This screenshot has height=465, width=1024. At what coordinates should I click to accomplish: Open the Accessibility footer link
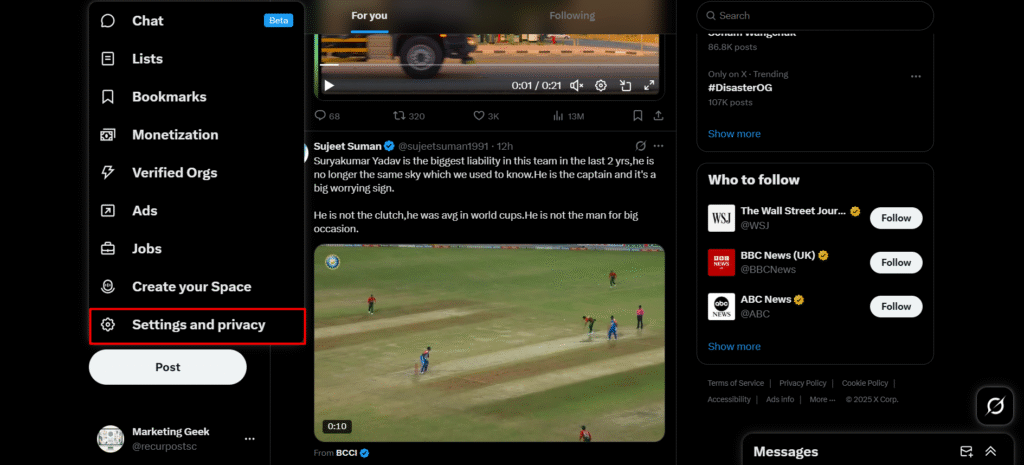pyautogui.click(x=729, y=400)
